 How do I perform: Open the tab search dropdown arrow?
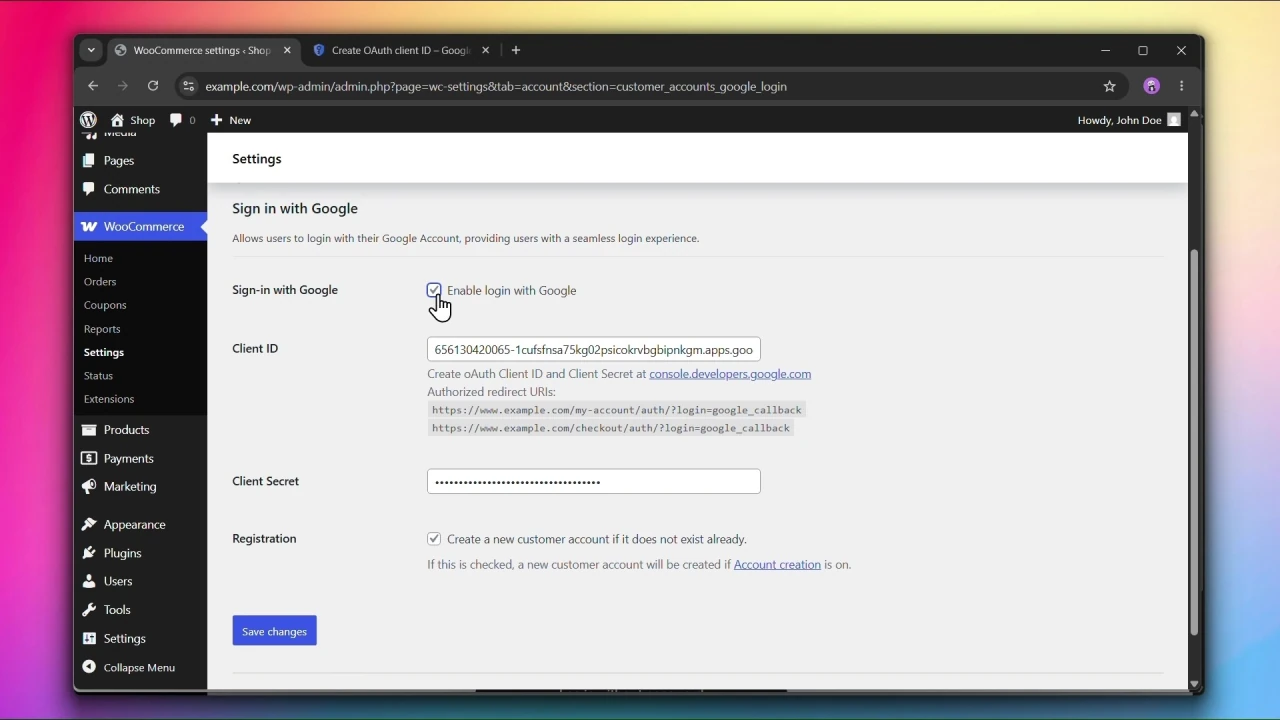pyautogui.click(x=91, y=51)
